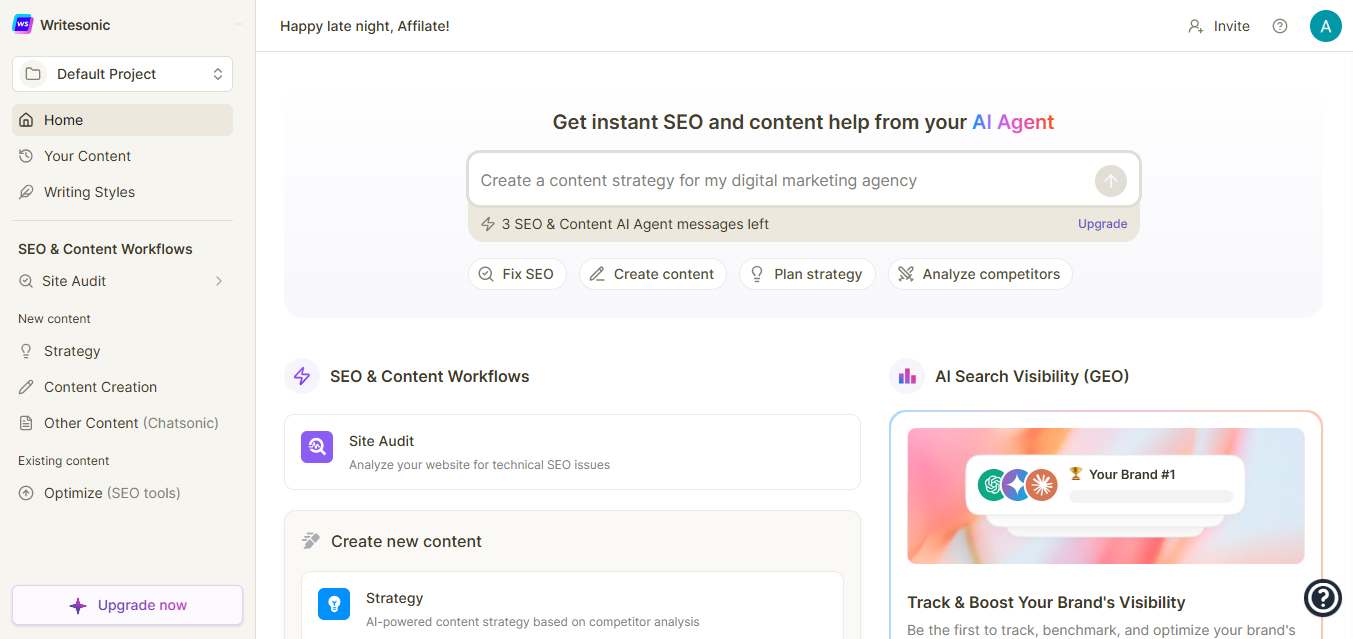
Task: Click the 'Happy late night, Affilate!' greeting
Action: (x=365, y=26)
